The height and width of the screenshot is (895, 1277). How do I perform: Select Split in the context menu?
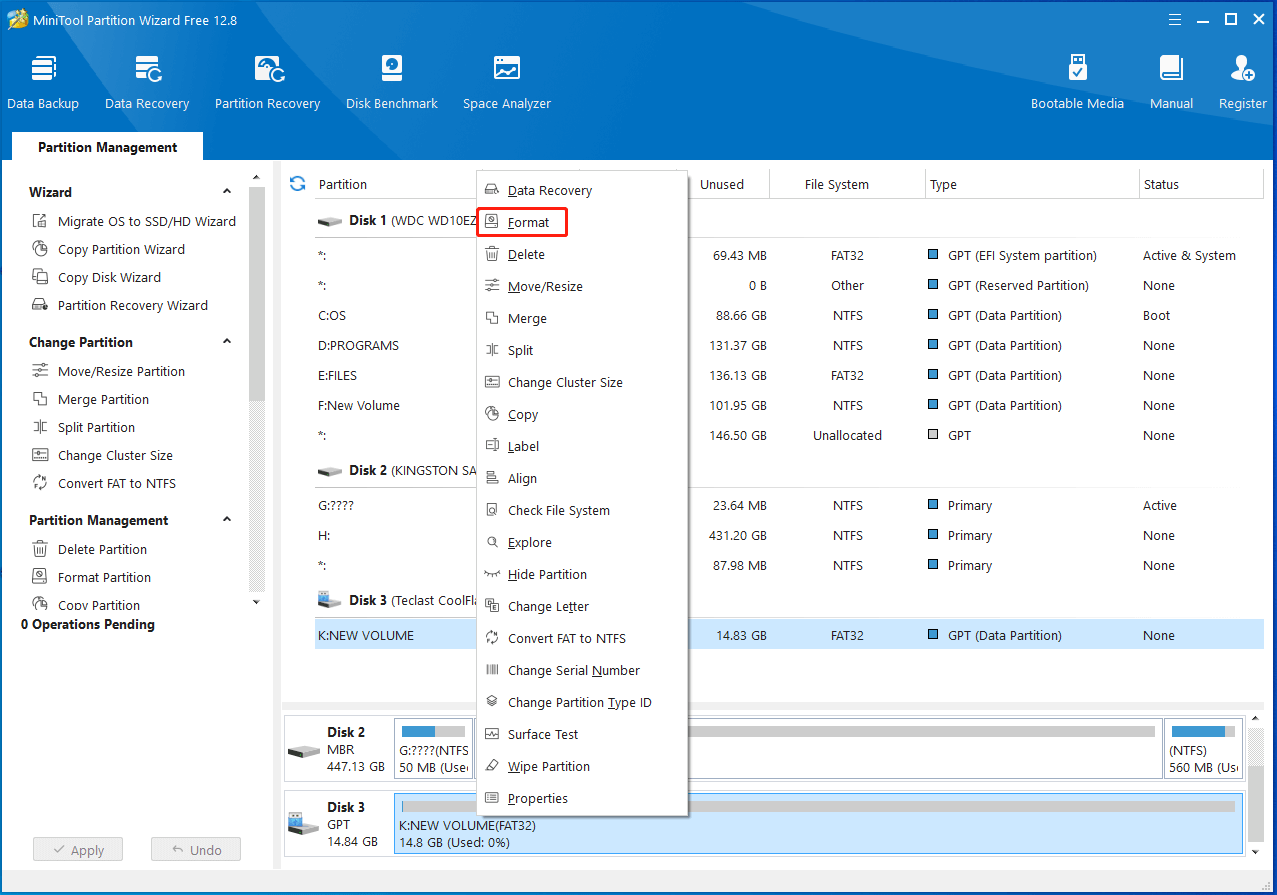coord(581,350)
